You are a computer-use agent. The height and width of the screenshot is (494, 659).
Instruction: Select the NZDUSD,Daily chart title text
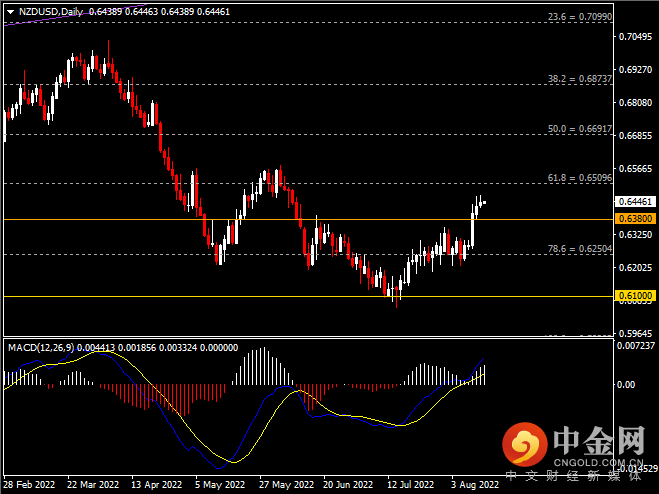coord(50,12)
